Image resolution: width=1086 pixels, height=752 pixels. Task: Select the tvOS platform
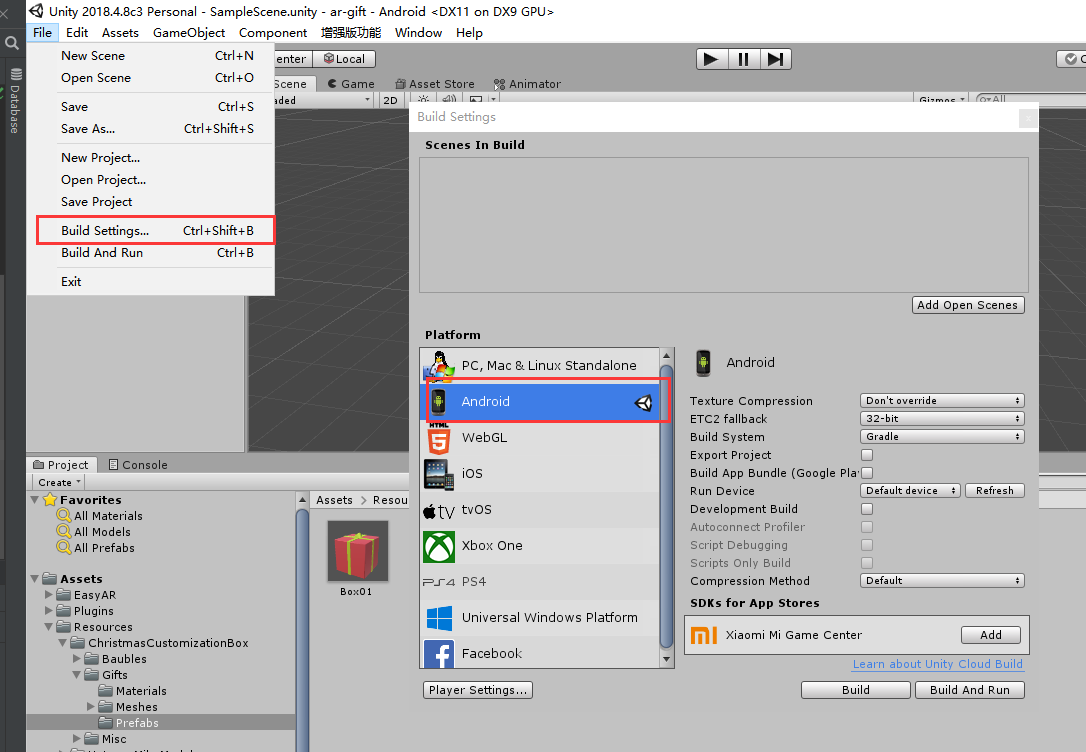point(540,510)
